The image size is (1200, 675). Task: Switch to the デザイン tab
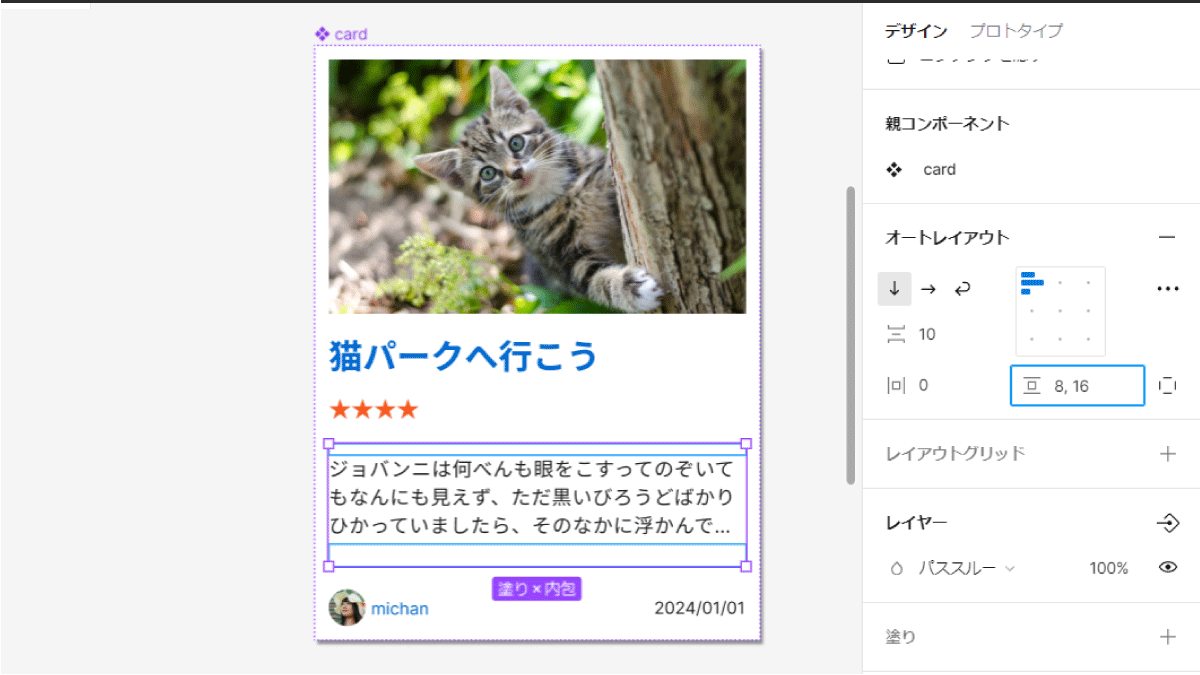tap(916, 31)
